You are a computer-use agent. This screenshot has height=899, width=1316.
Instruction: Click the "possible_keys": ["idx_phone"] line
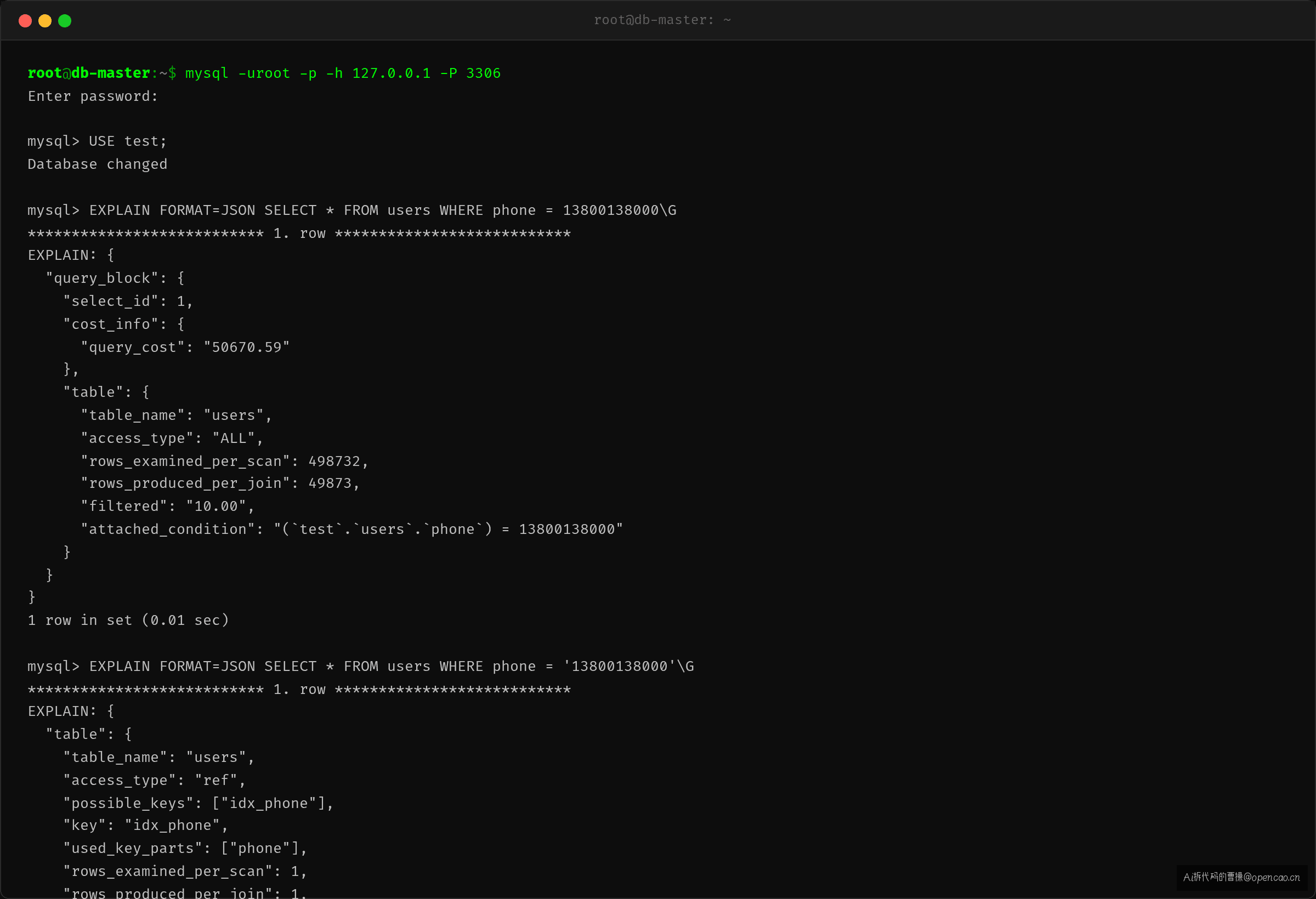click(198, 803)
